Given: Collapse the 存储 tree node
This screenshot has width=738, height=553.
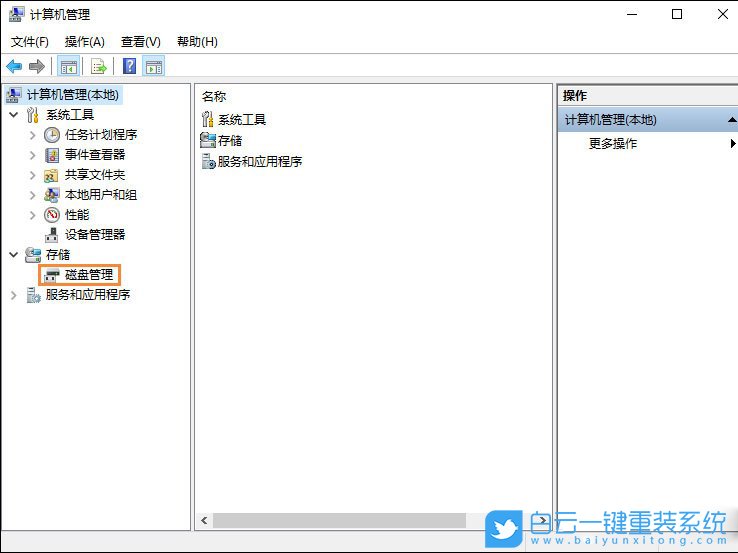Looking at the screenshot, I should pos(14,255).
